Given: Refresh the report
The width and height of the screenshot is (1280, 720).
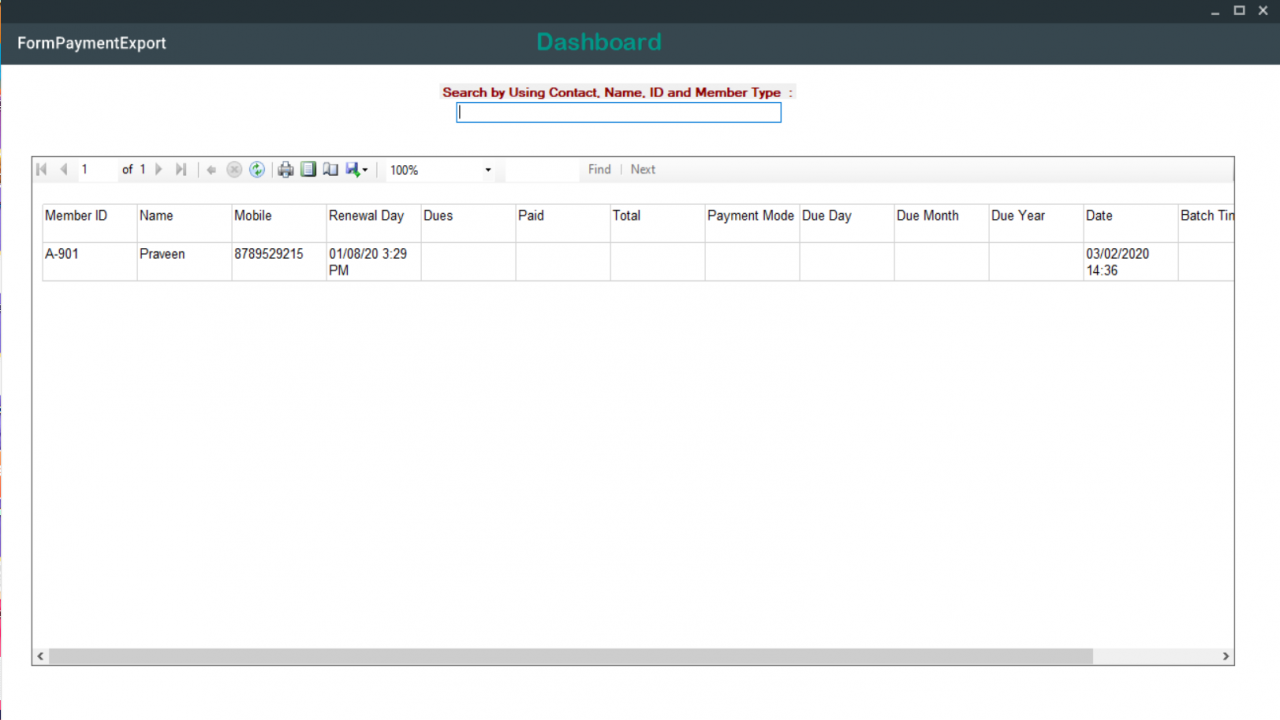Looking at the screenshot, I should (x=257, y=170).
